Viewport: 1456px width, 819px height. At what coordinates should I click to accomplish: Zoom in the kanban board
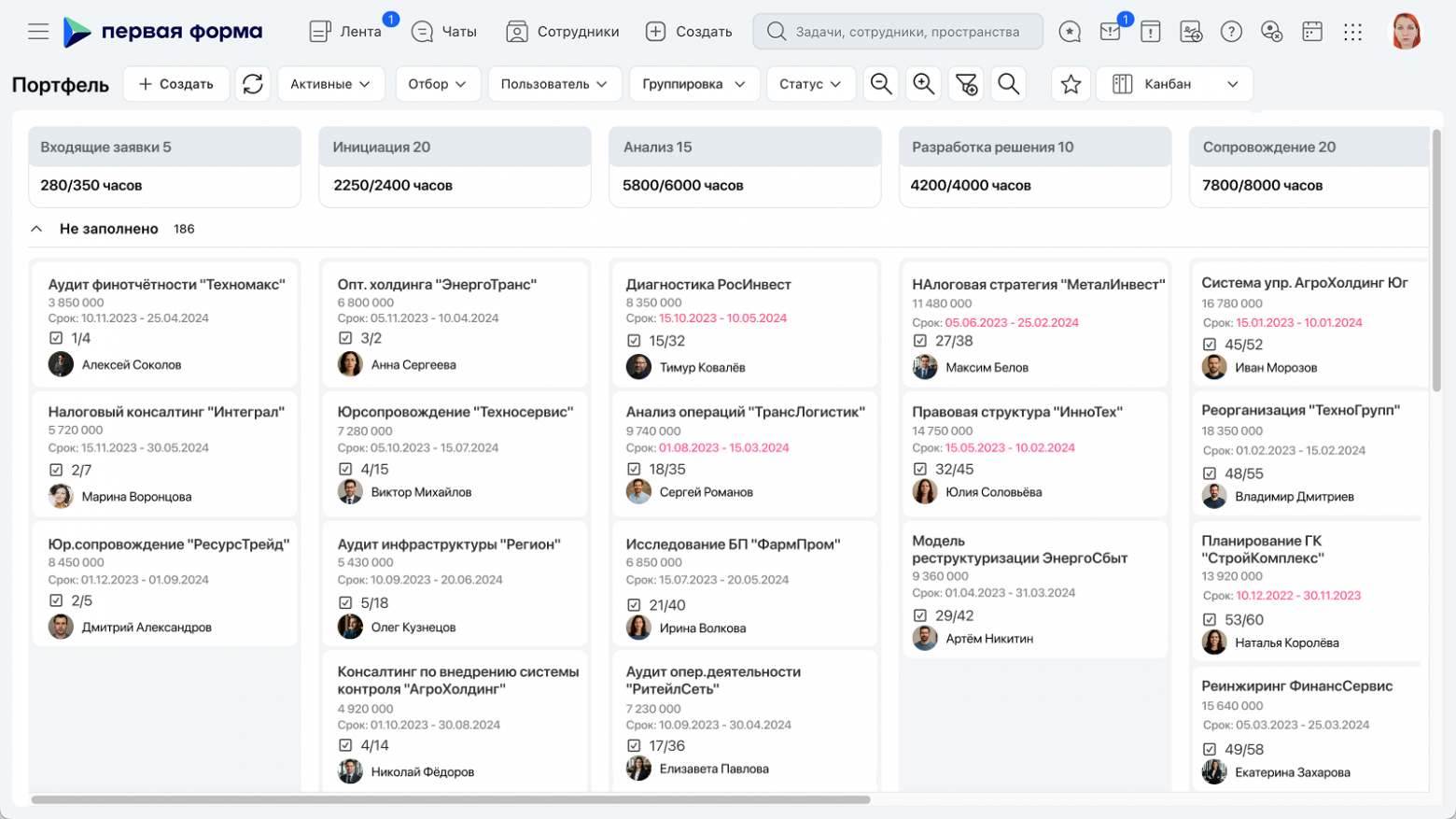coord(923,84)
